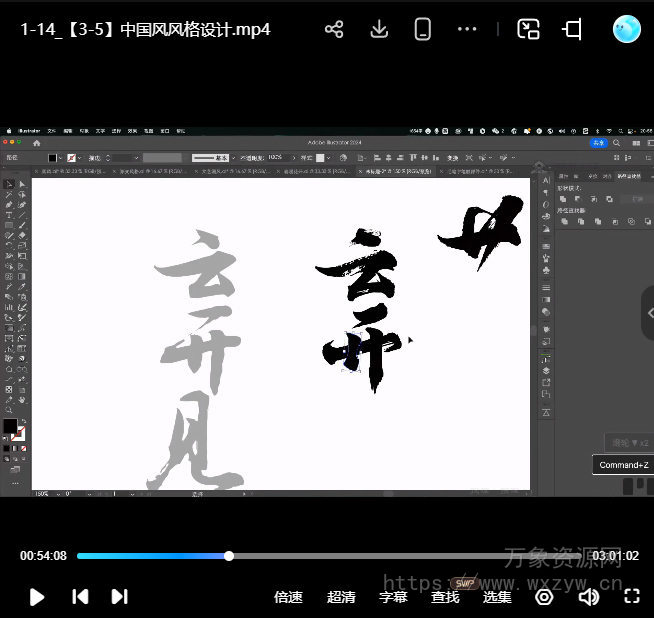Click the playback progress slider handle
Screen dimensions: 654x618
(x=229, y=556)
